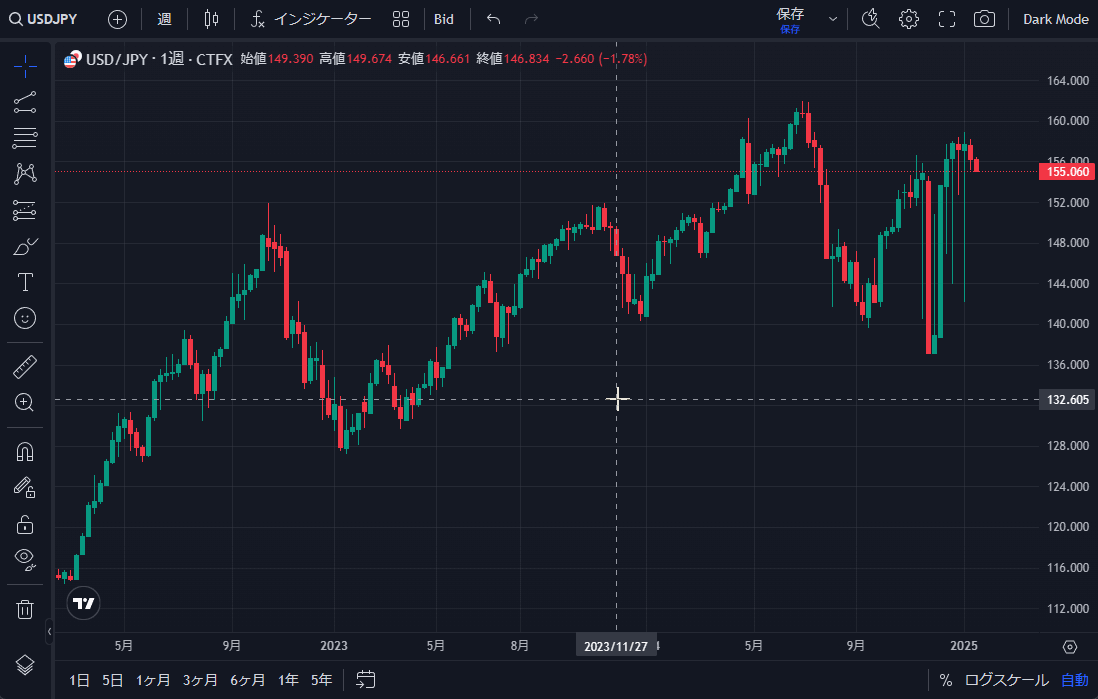The image size is (1098, 699).
Task: Select the text annotation tool
Action: pyautogui.click(x=25, y=282)
